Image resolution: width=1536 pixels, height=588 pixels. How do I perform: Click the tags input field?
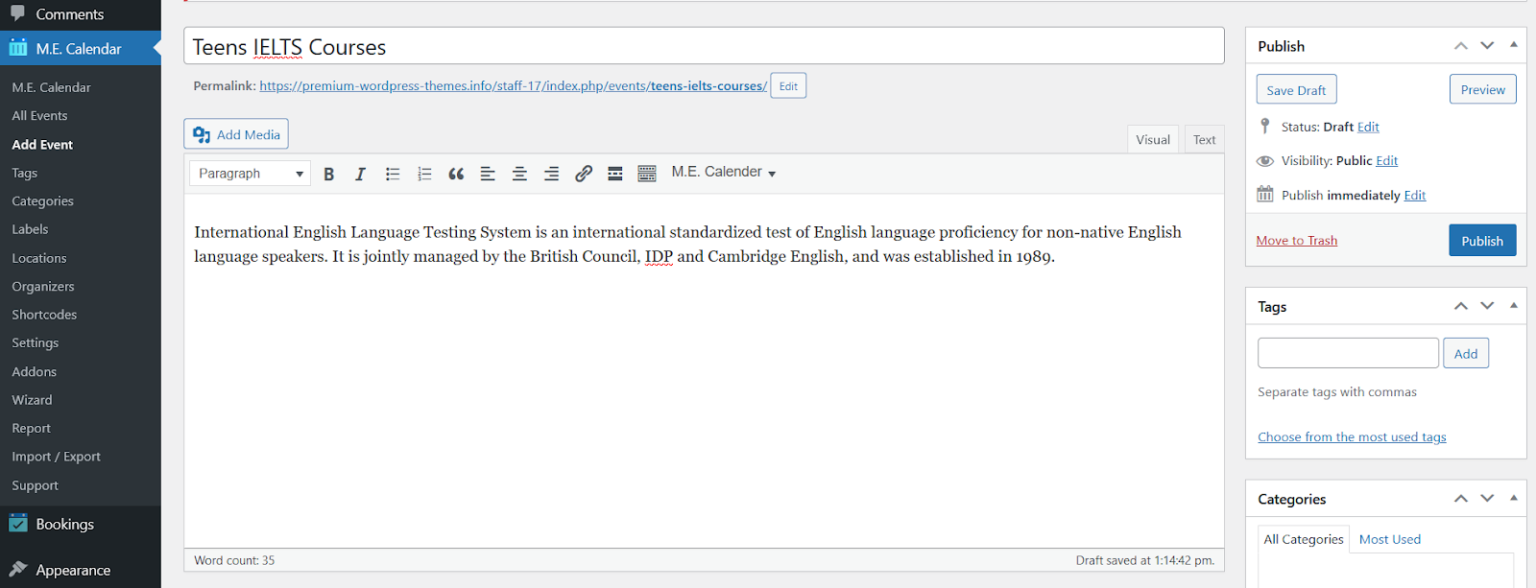pyautogui.click(x=1347, y=353)
